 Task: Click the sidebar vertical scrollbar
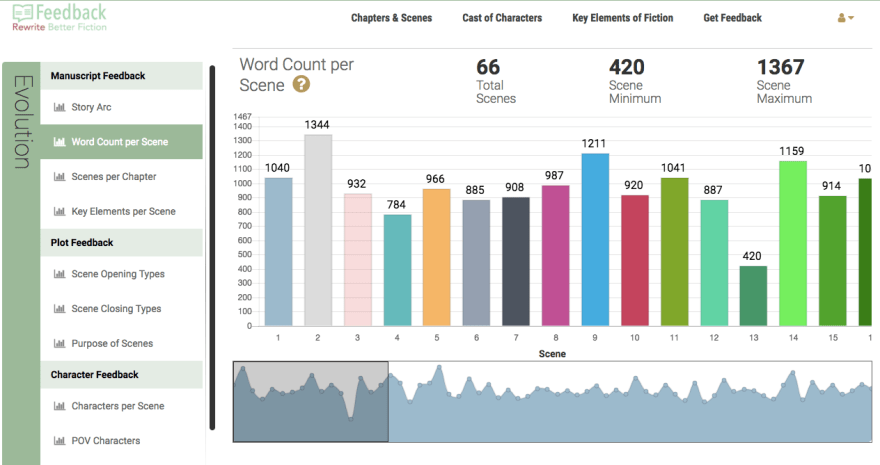tap(212, 250)
